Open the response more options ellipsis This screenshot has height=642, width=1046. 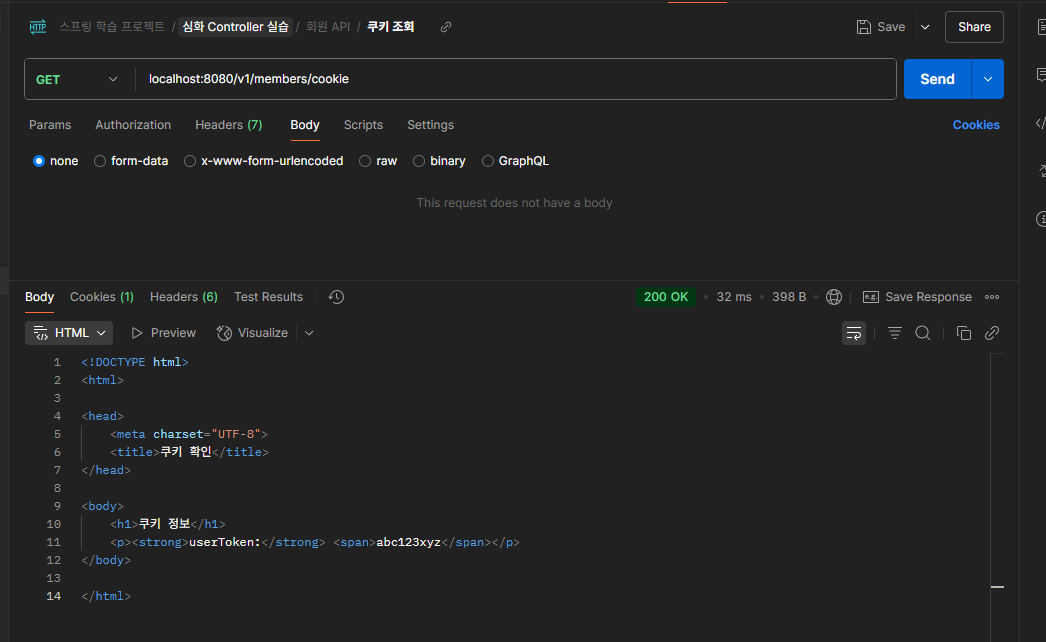(x=992, y=297)
